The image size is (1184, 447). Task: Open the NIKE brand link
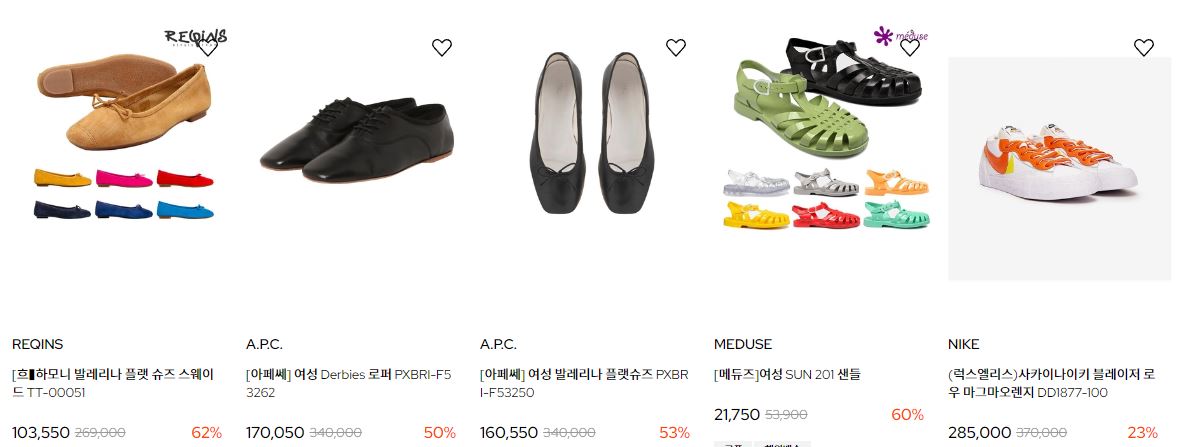(964, 344)
